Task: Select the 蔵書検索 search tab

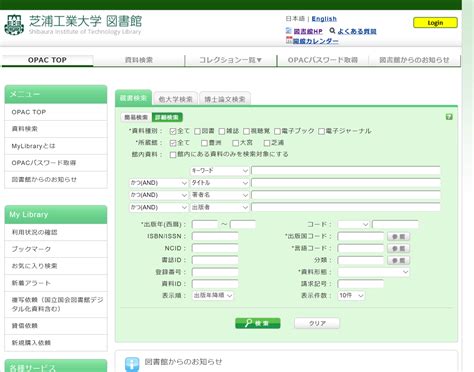Action: click(x=133, y=98)
